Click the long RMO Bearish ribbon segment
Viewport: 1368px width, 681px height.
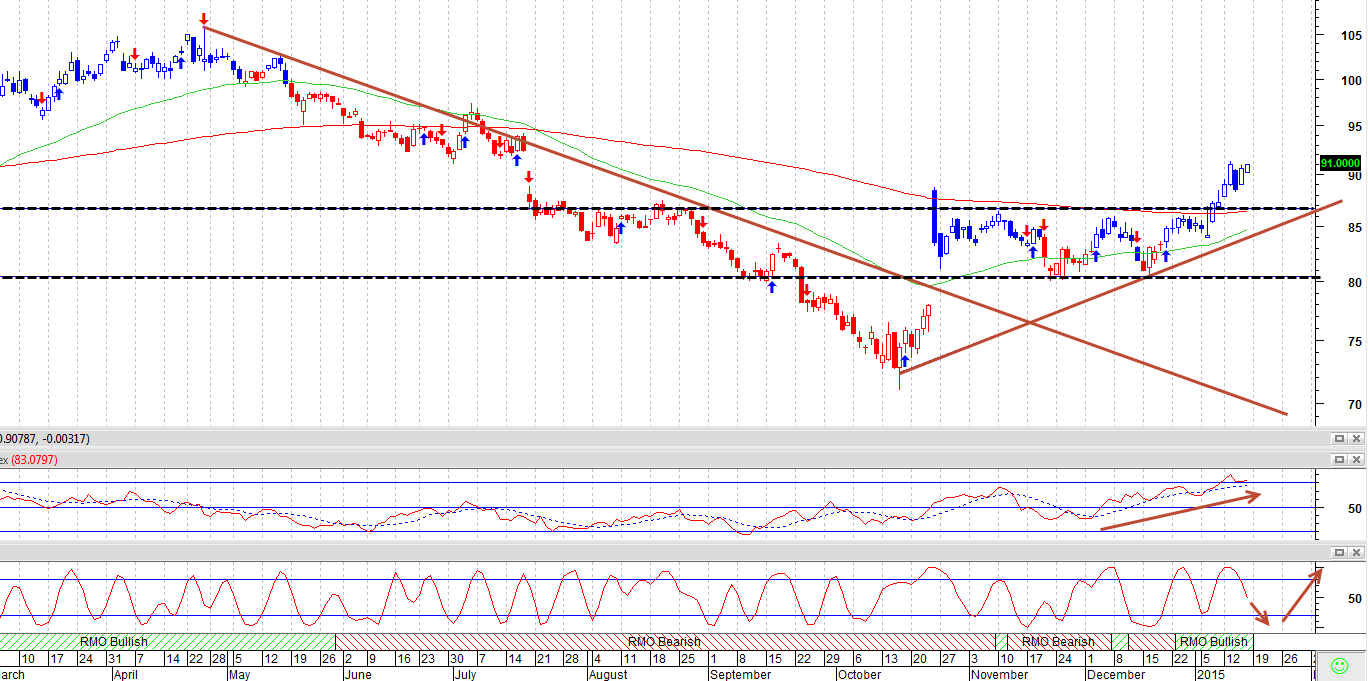pyautogui.click(x=665, y=641)
